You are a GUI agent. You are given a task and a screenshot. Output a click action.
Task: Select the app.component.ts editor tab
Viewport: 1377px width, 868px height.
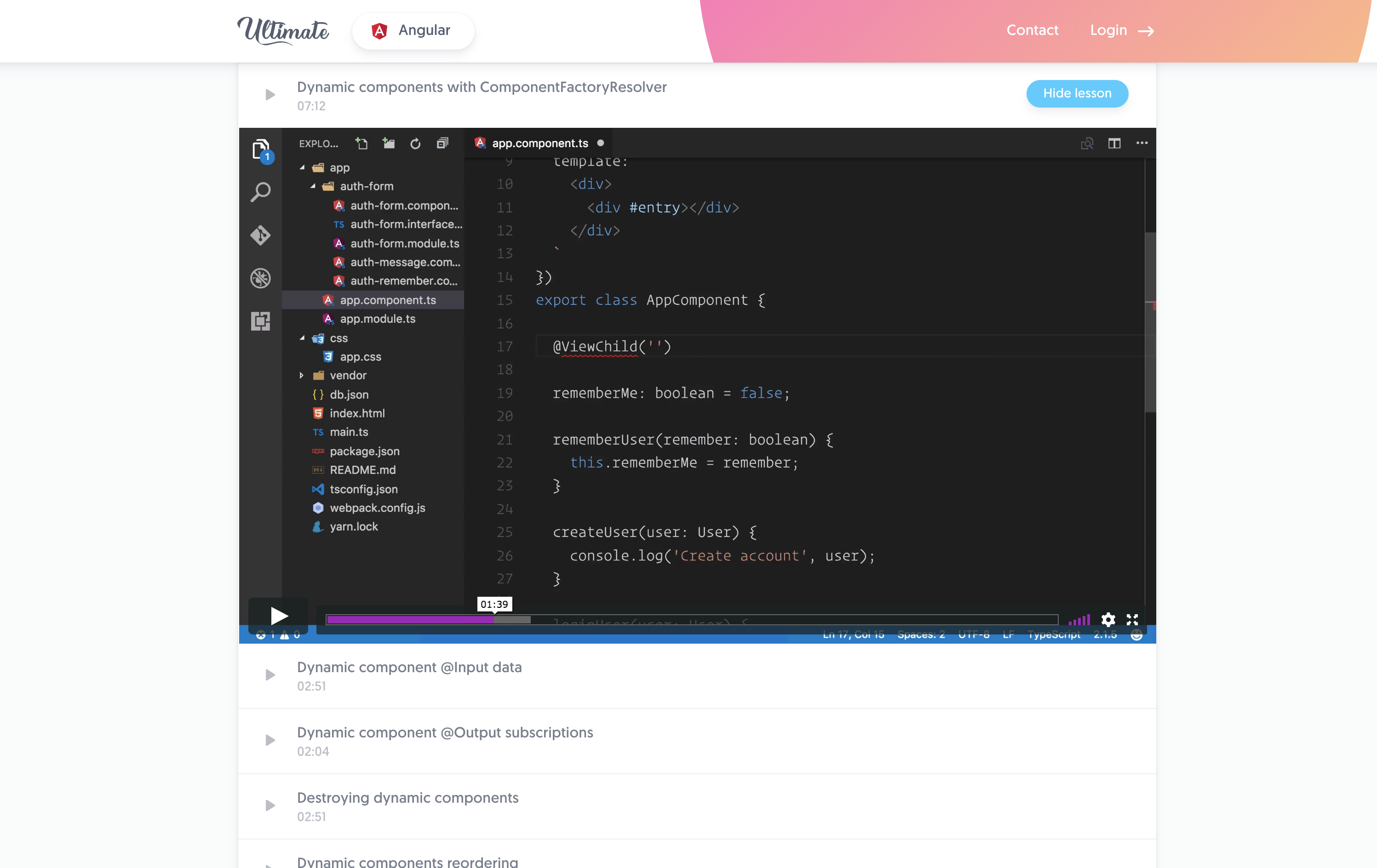[x=539, y=143]
